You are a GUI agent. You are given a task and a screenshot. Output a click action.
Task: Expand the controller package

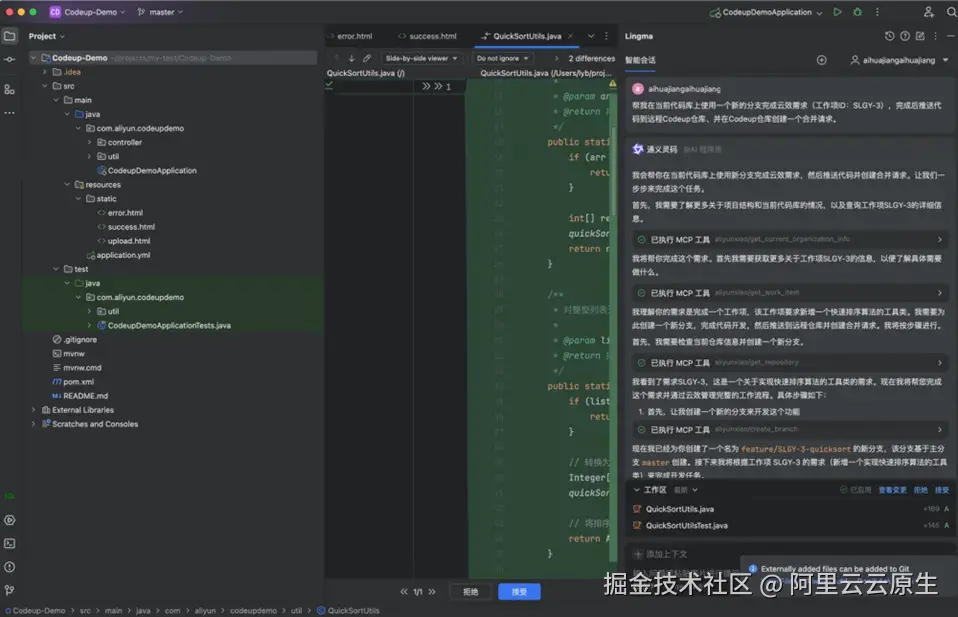click(89, 142)
